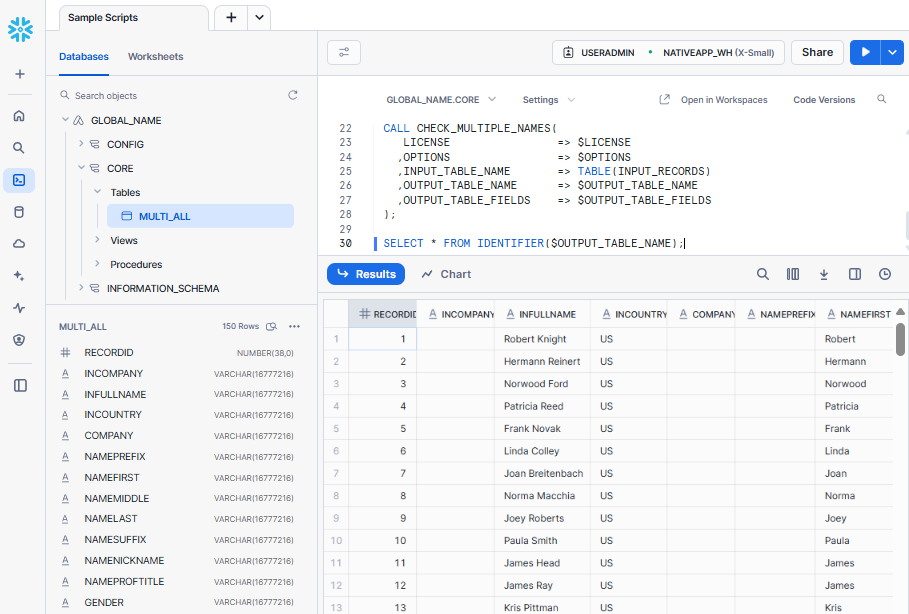Image resolution: width=909 pixels, height=614 pixels.
Task: Select the Sample Scripts tab
Action: [x=133, y=18]
